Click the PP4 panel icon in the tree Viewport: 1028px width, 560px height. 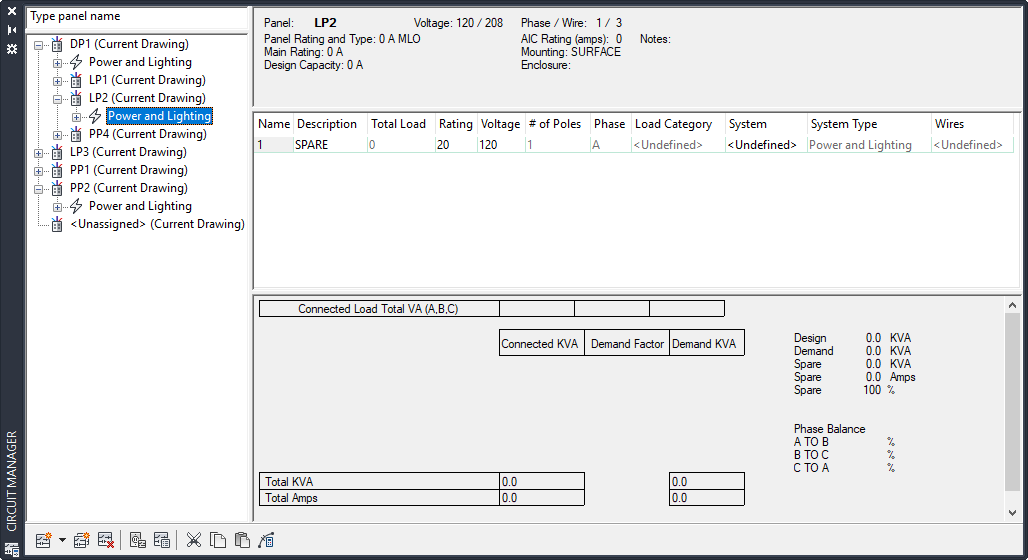[76, 134]
